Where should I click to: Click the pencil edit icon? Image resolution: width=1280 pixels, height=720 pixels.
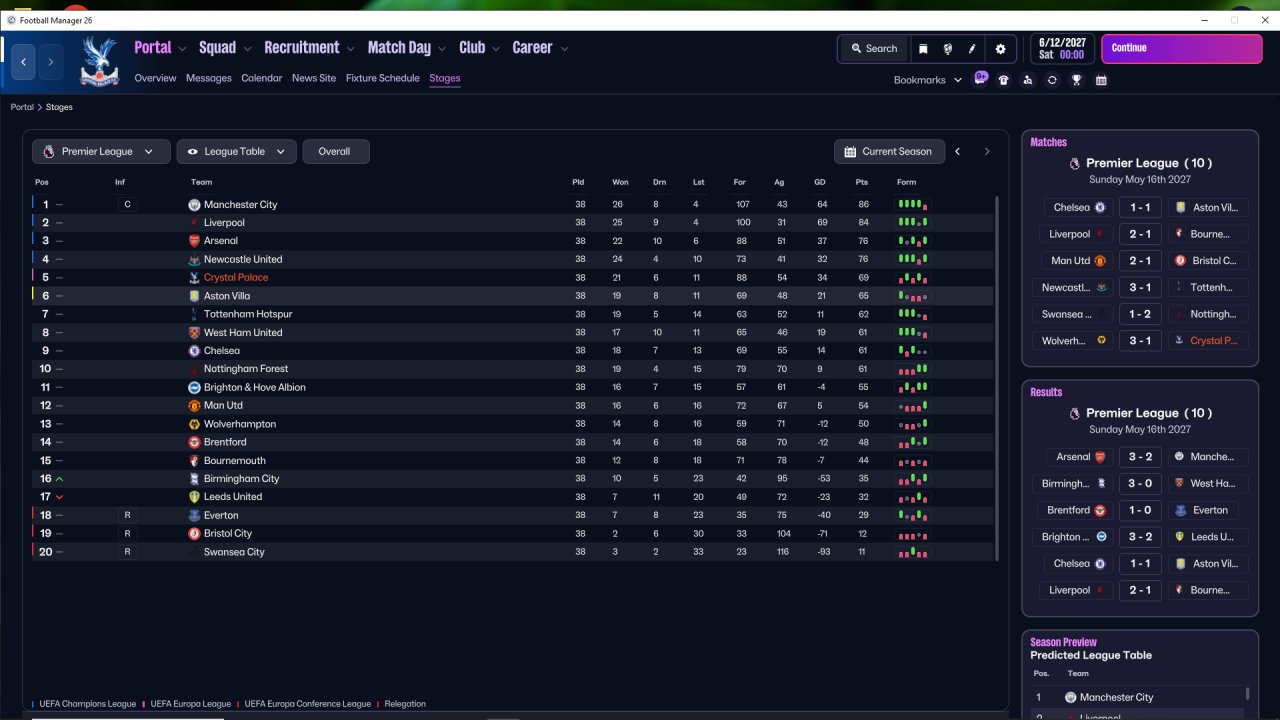click(971, 48)
